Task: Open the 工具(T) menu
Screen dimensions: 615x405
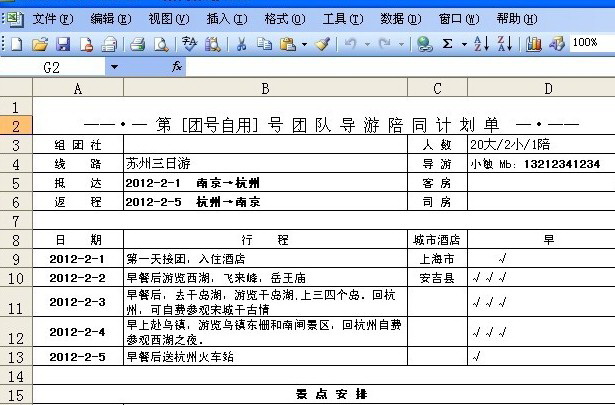Action: 343,19
